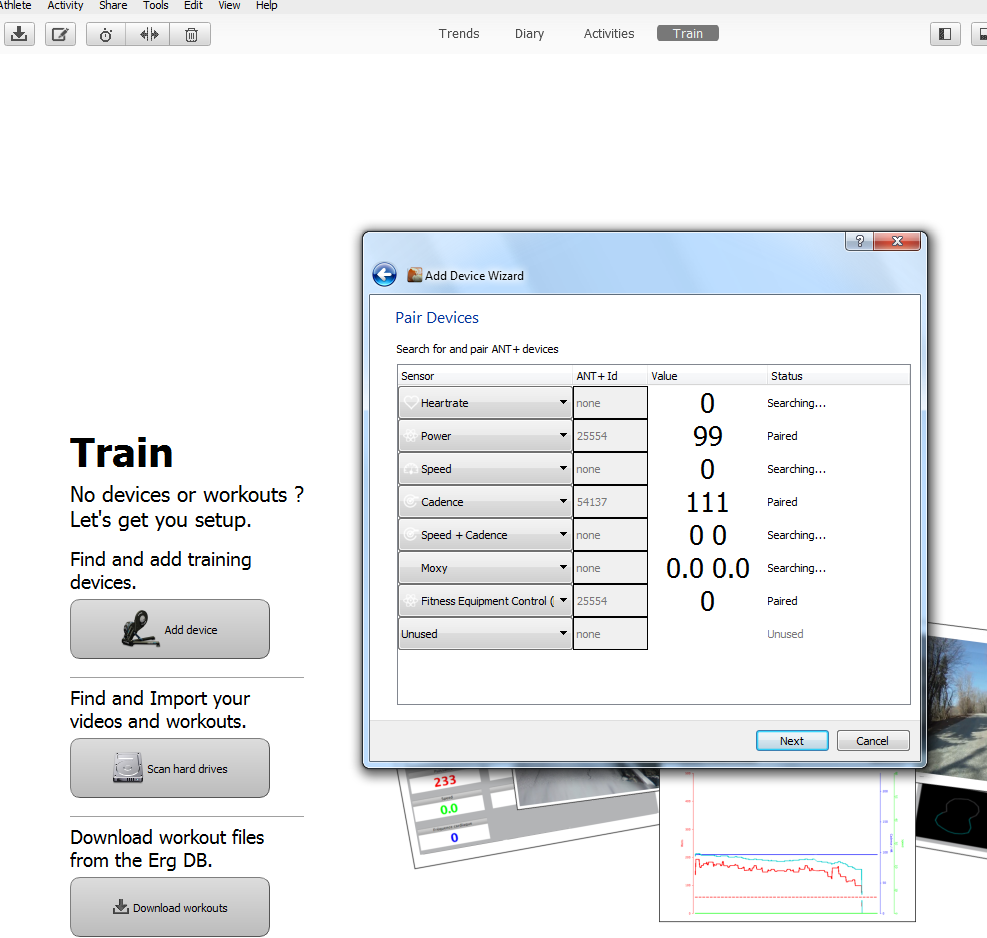Open the Power sensor dropdown
The width and height of the screenshot is (987, 938).
pos(485,436)
